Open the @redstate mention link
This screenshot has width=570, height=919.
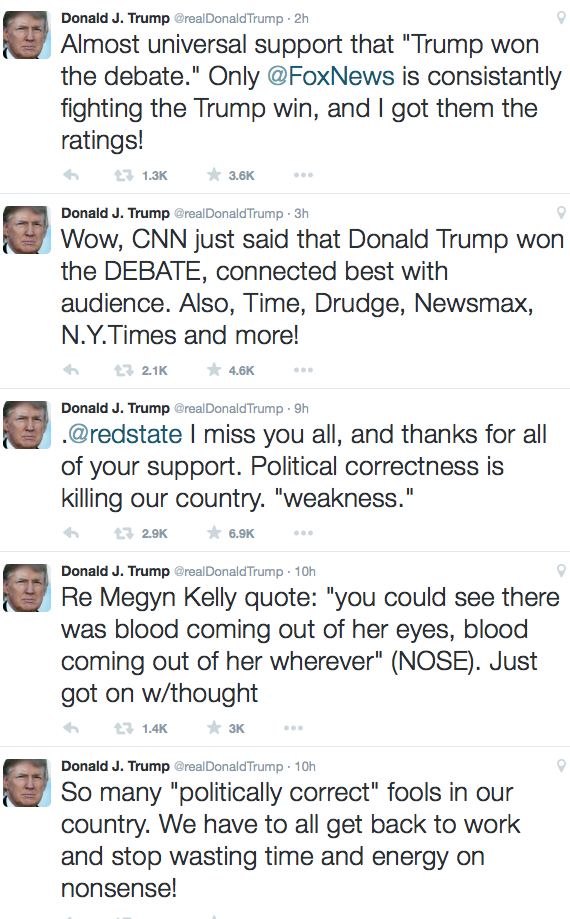click(x=125, y=435)
